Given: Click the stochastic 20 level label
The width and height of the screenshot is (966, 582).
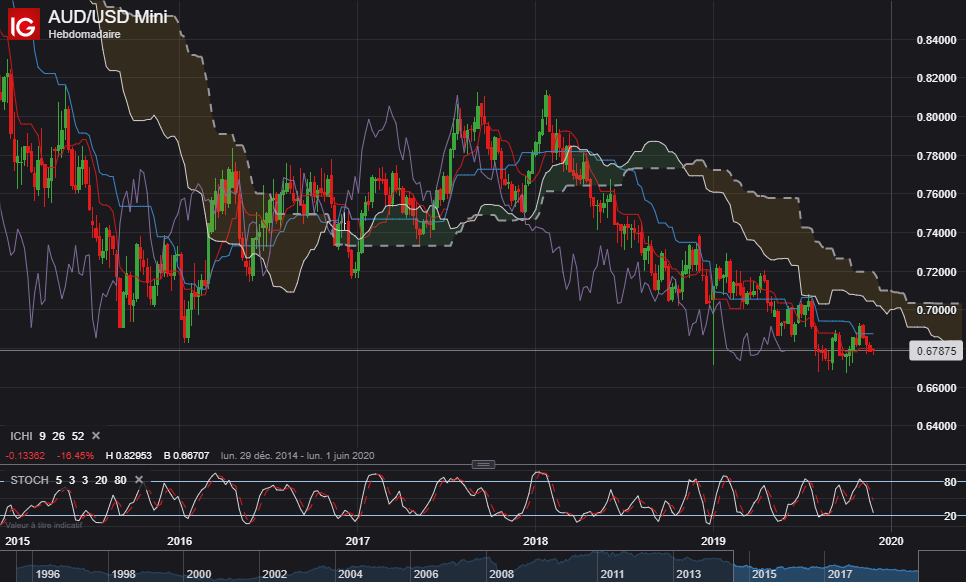Looking at the screenshot, I should [950, 516].
